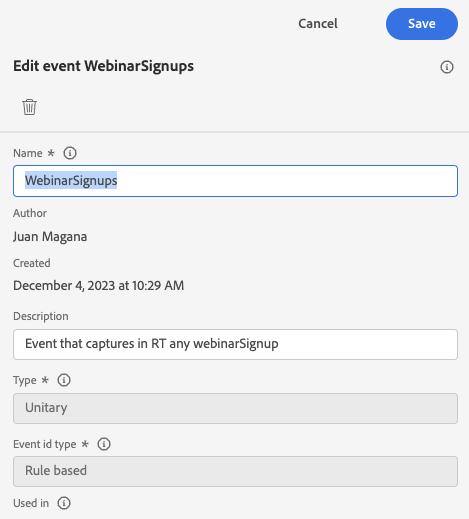
Task: Click the Event id type label
Action: coord(45,444)
